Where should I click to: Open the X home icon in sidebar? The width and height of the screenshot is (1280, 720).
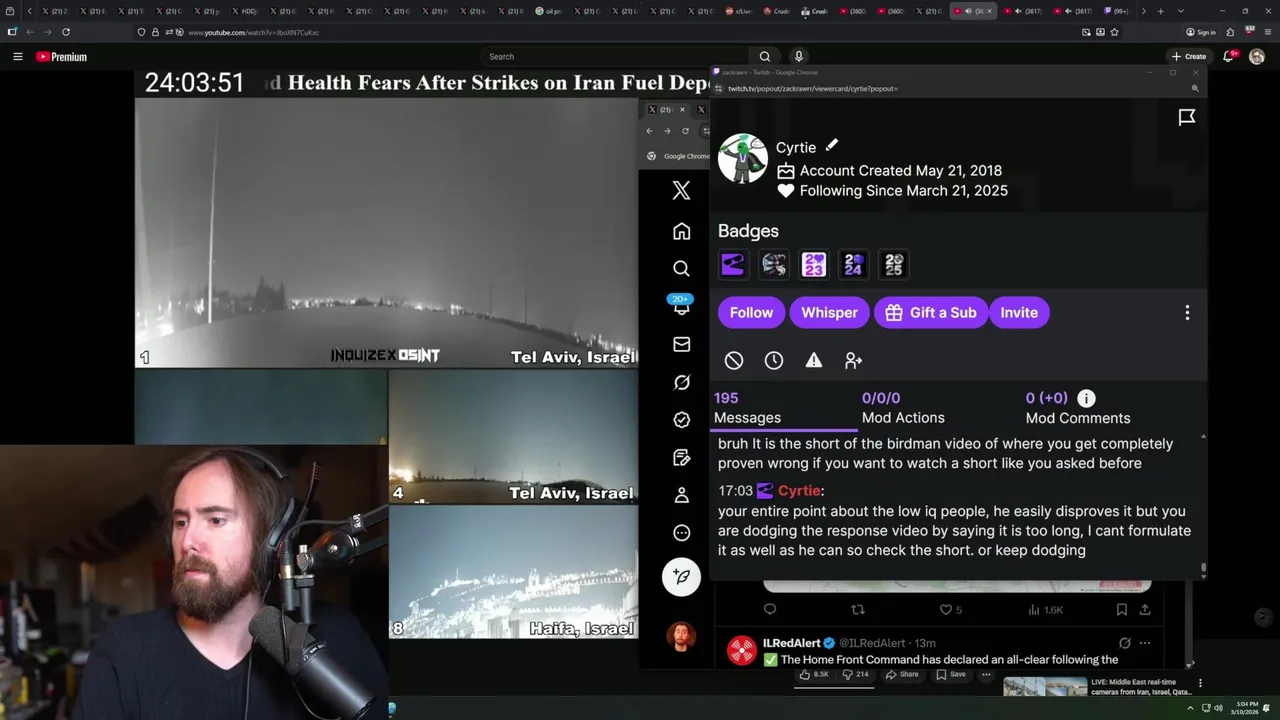pyautogui.click(x=681, y=231)
